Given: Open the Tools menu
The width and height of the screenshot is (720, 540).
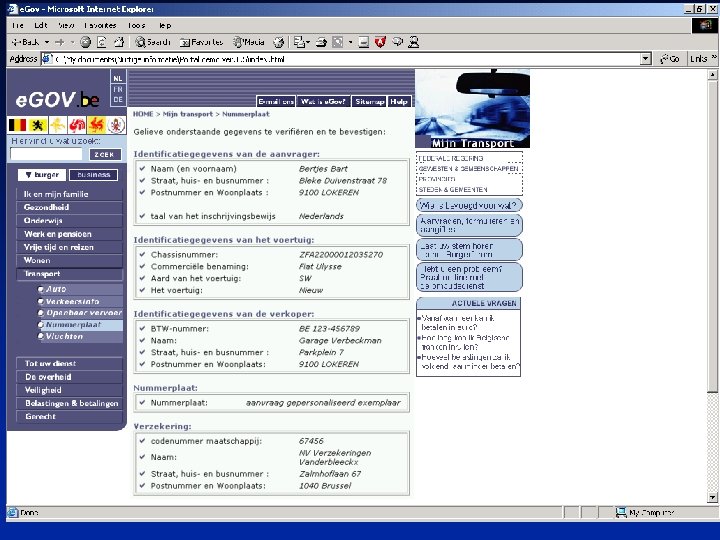Looking at the screenshot, I should coord(136,25).
